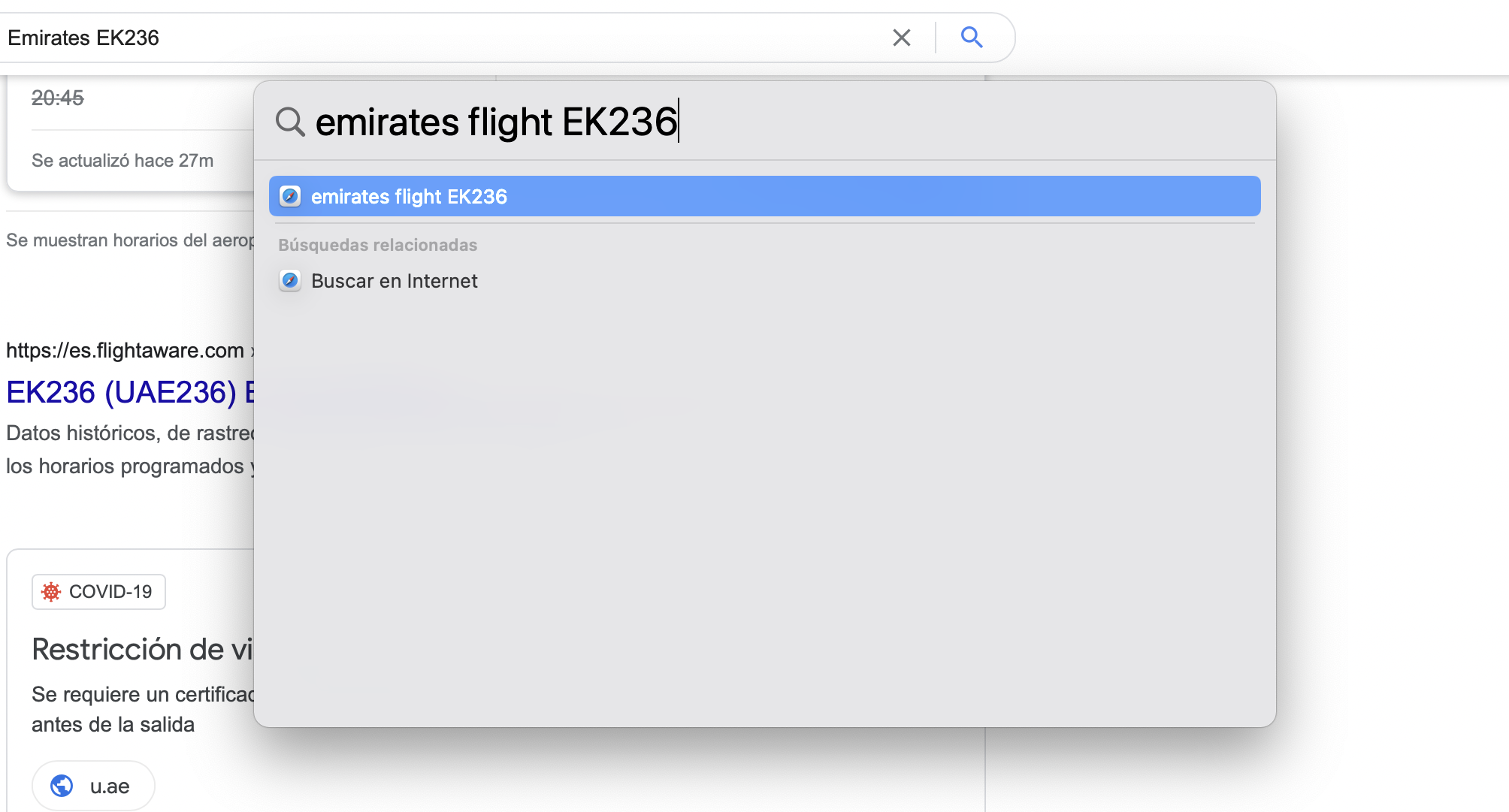Viewport: 1509px width, 812px height.
Task: Click the red COVID-19 virus icon
Action: pyautogui.click(x=51, y=592)
